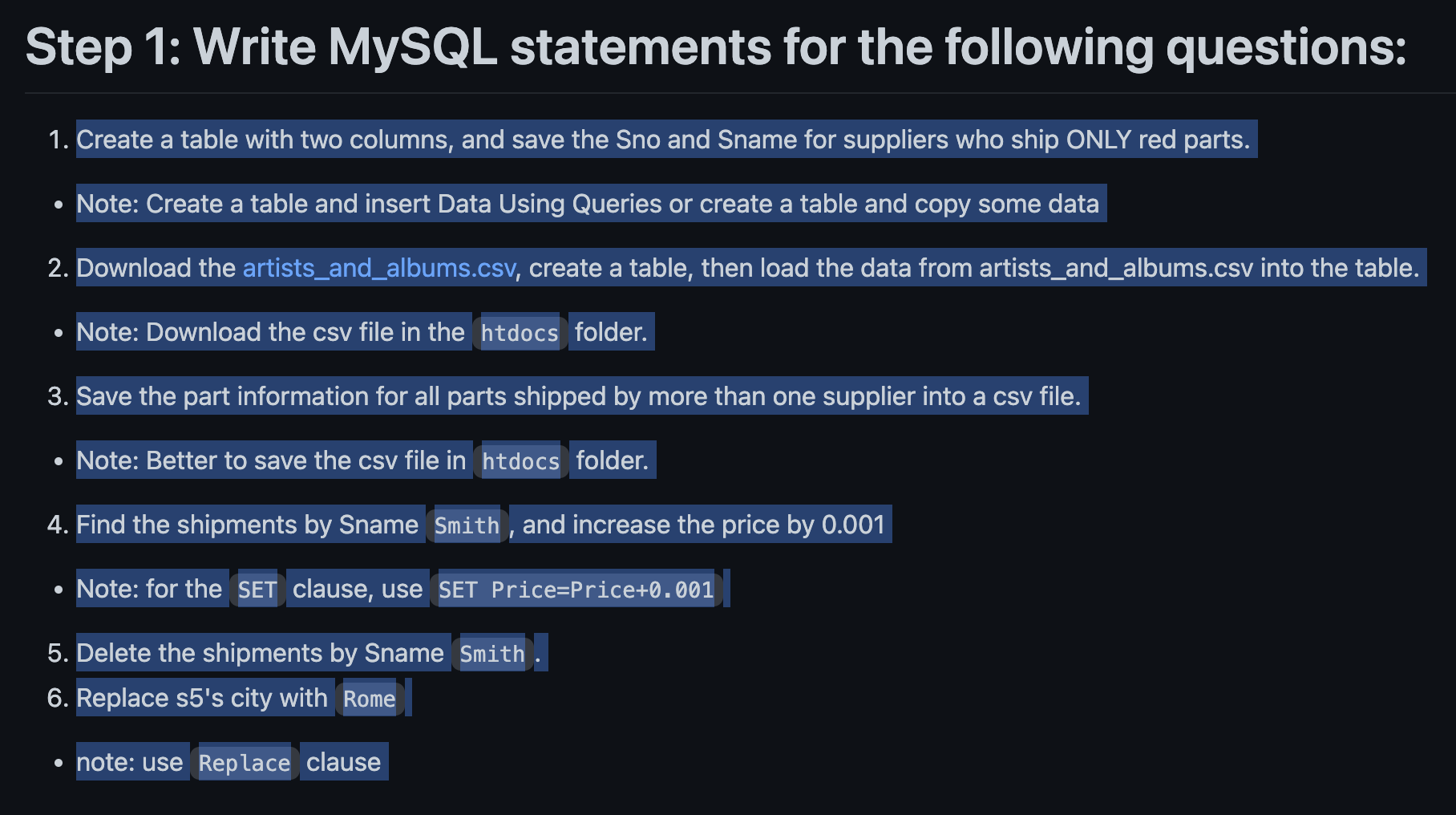This screenshot has height=815, width=1456.
Task: Click the Step 1 heading text
Action: click(x=716, y=47)
